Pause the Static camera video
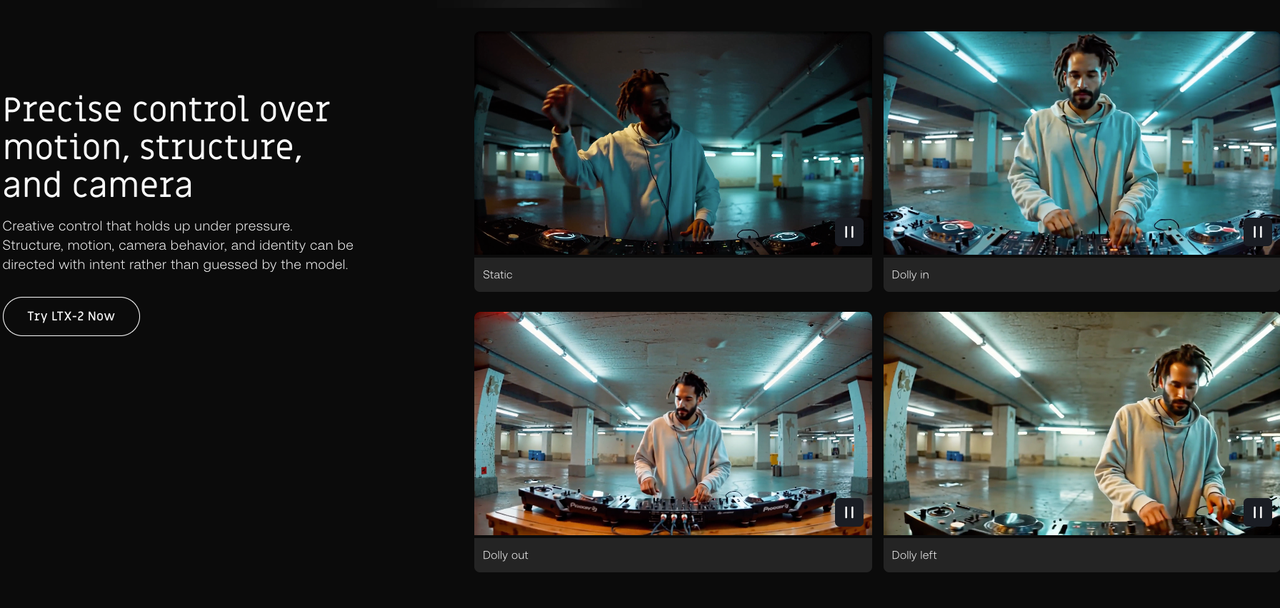1280x608 pixels. point(849,232)
